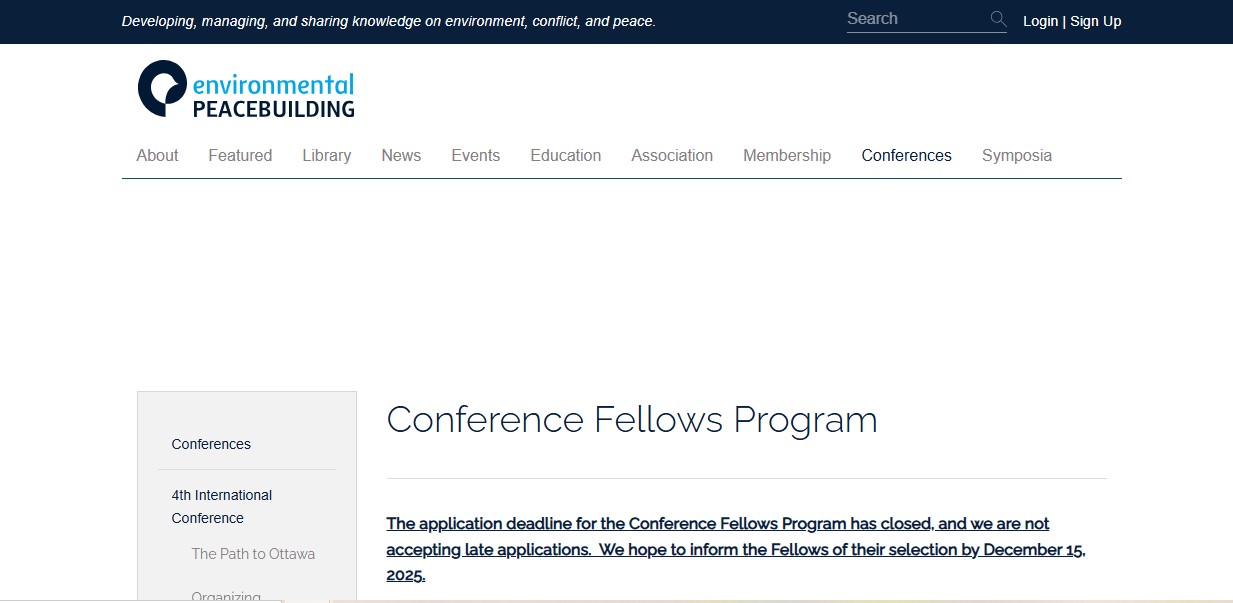
Task: Open the Events menu
Action: pyautogui.click(x=476, y=155)
